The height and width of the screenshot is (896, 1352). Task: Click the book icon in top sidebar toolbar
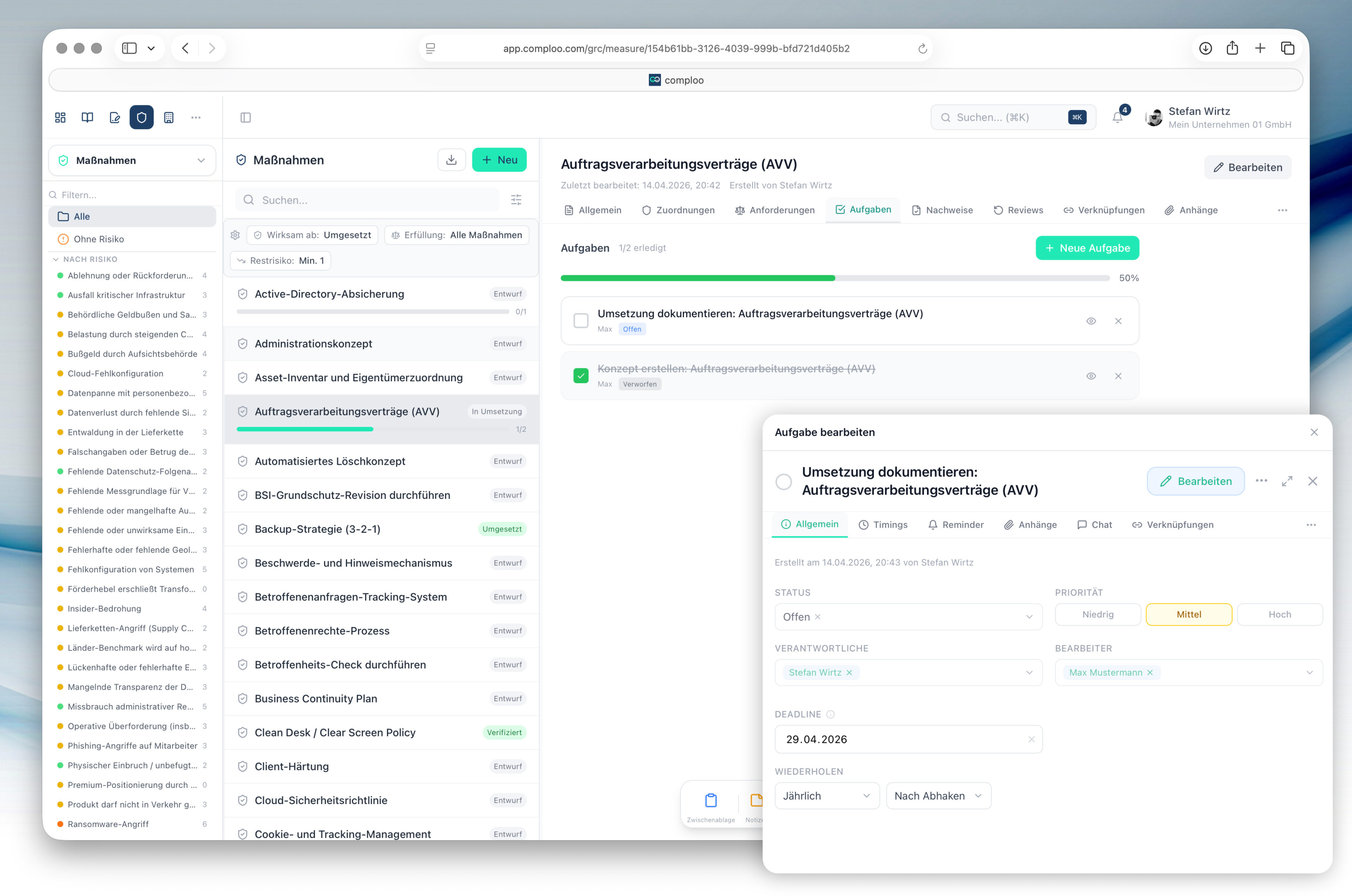point(87,117)
